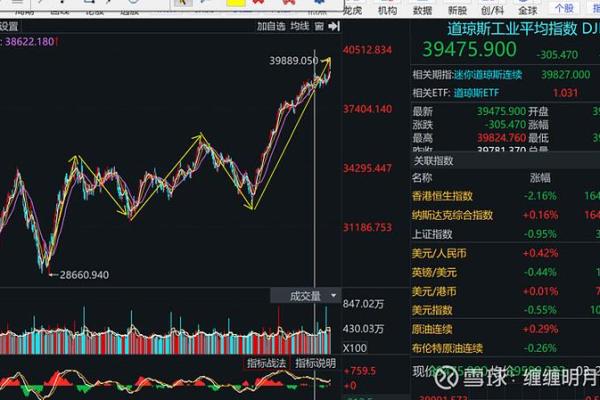The width and height of the screenshot is (600, 400).
Task: Click the ETF price 1.031
Action: 565,93
